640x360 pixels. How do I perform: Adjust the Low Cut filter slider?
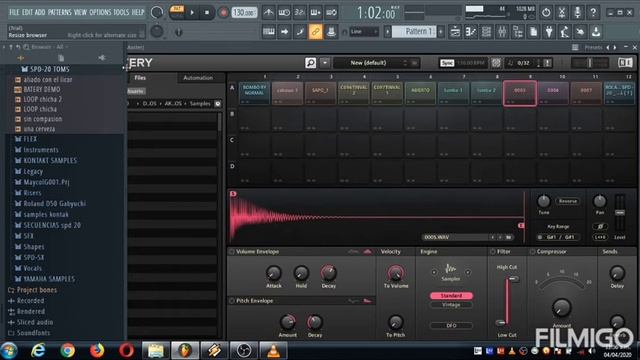coord(501,323)
